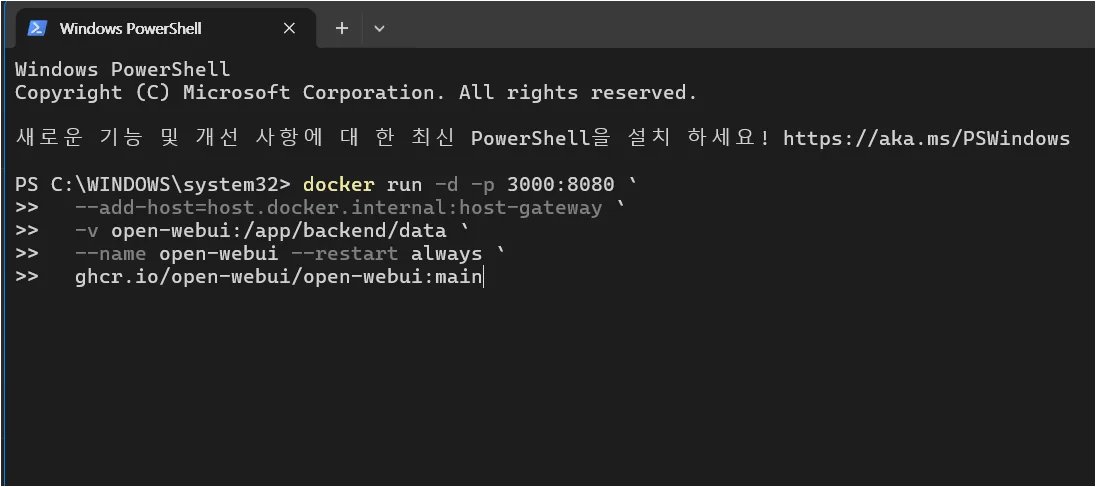The image size is (1096, 487).
Task: Click the '-v' flag text
Action: 87,231
